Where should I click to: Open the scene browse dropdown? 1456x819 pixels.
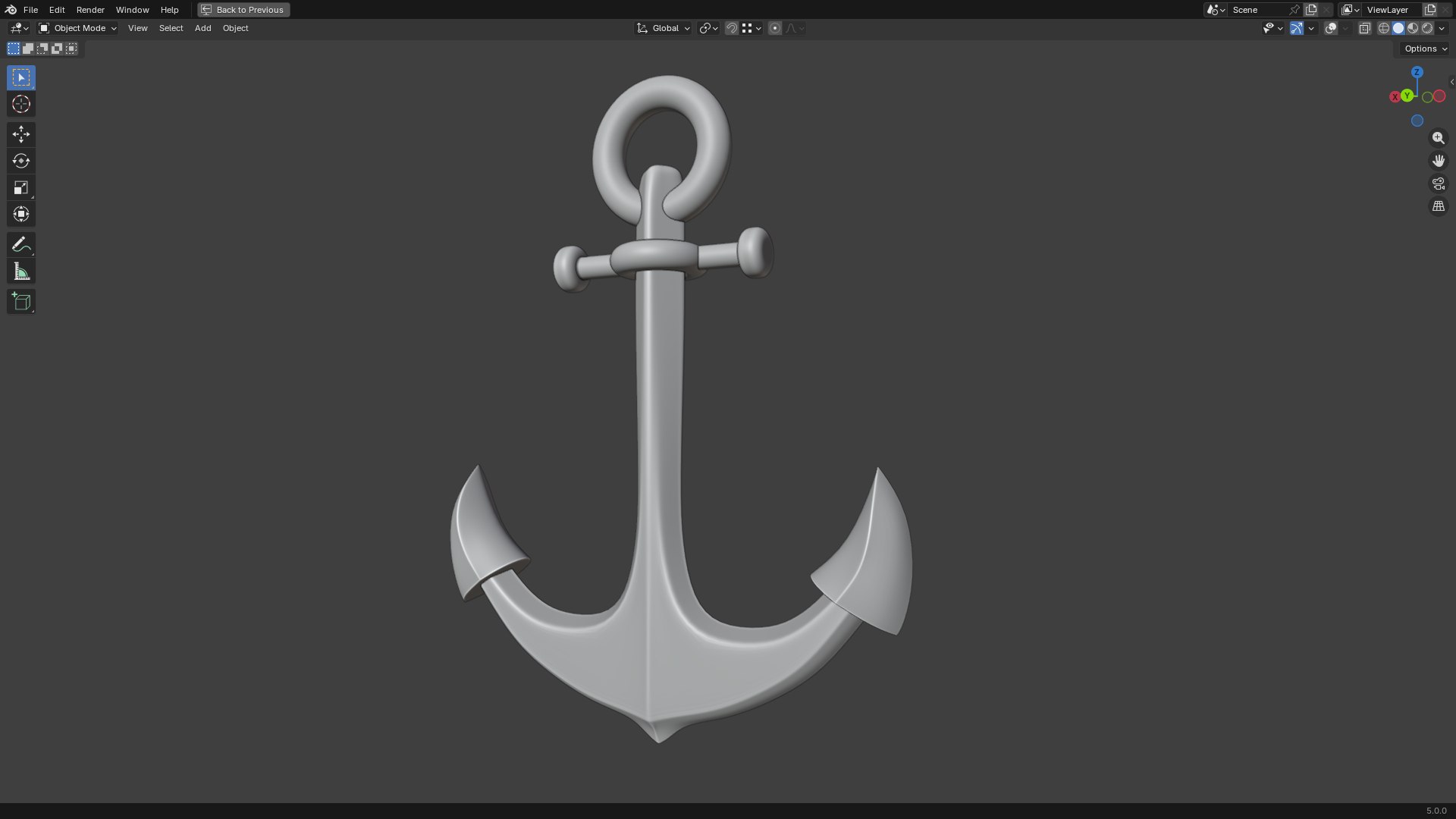[1216, 10]
